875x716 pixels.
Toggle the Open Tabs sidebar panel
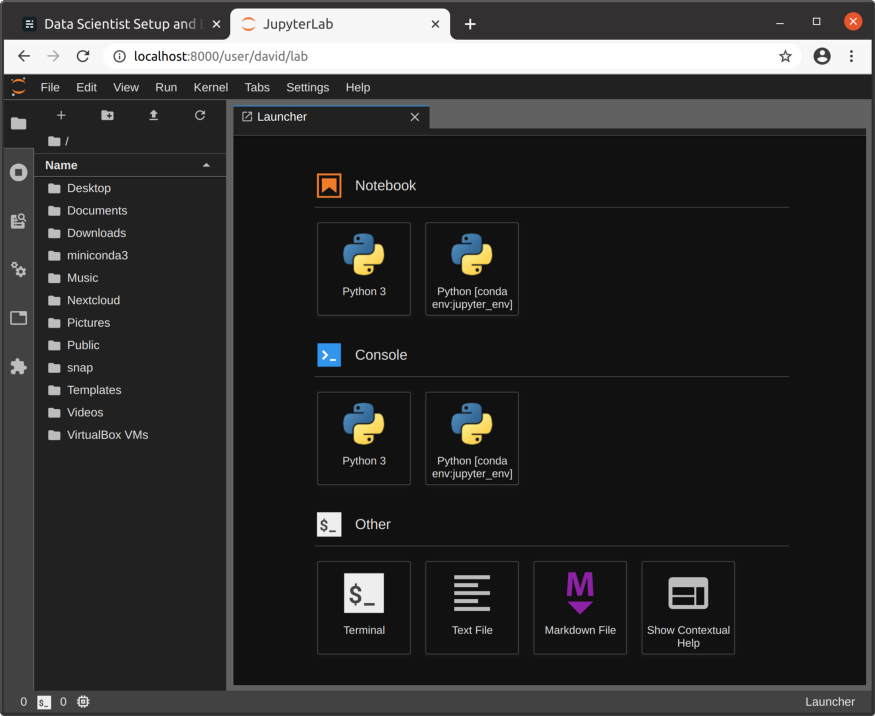pos(18,318)
